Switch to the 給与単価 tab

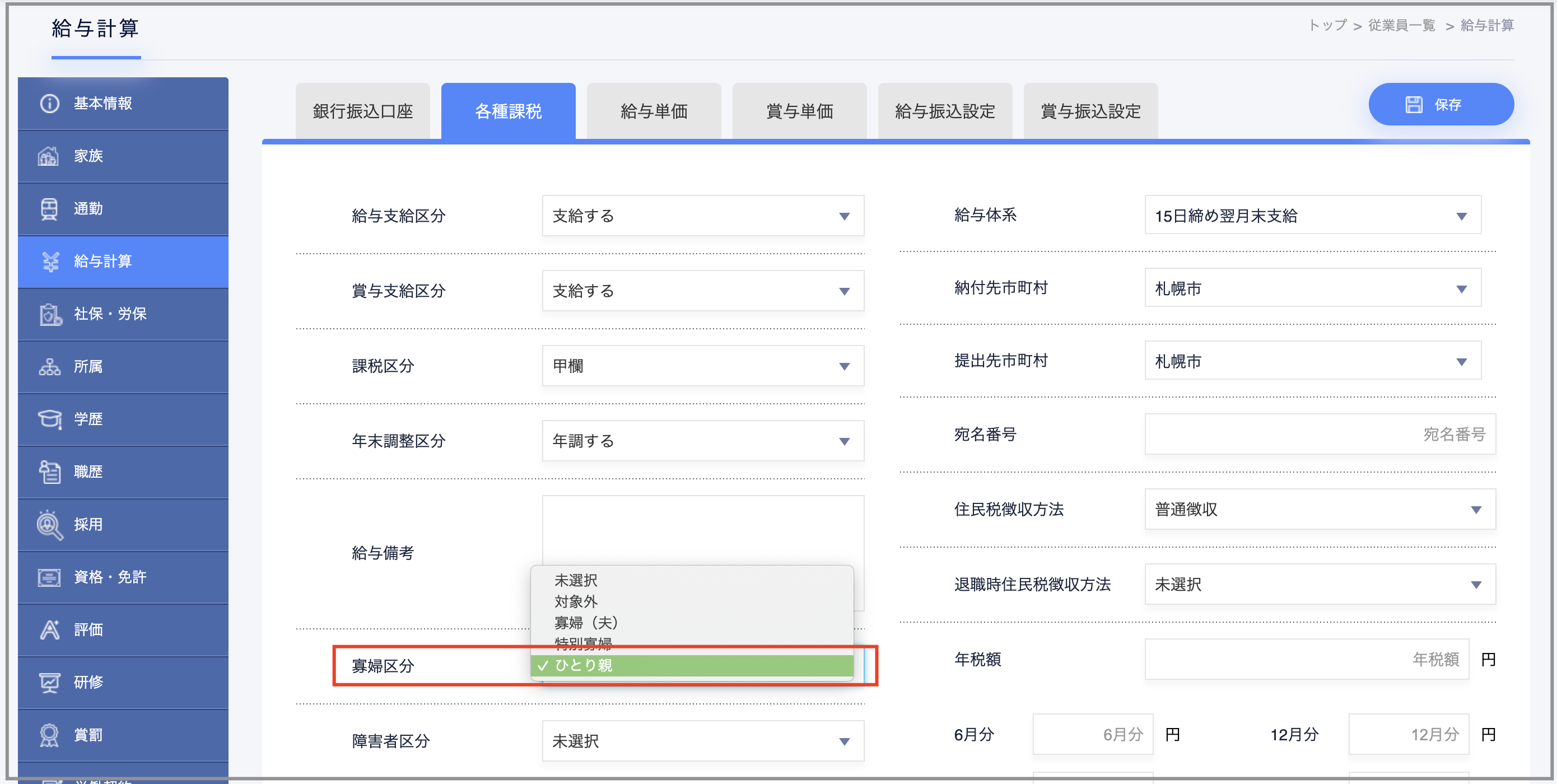654,111
